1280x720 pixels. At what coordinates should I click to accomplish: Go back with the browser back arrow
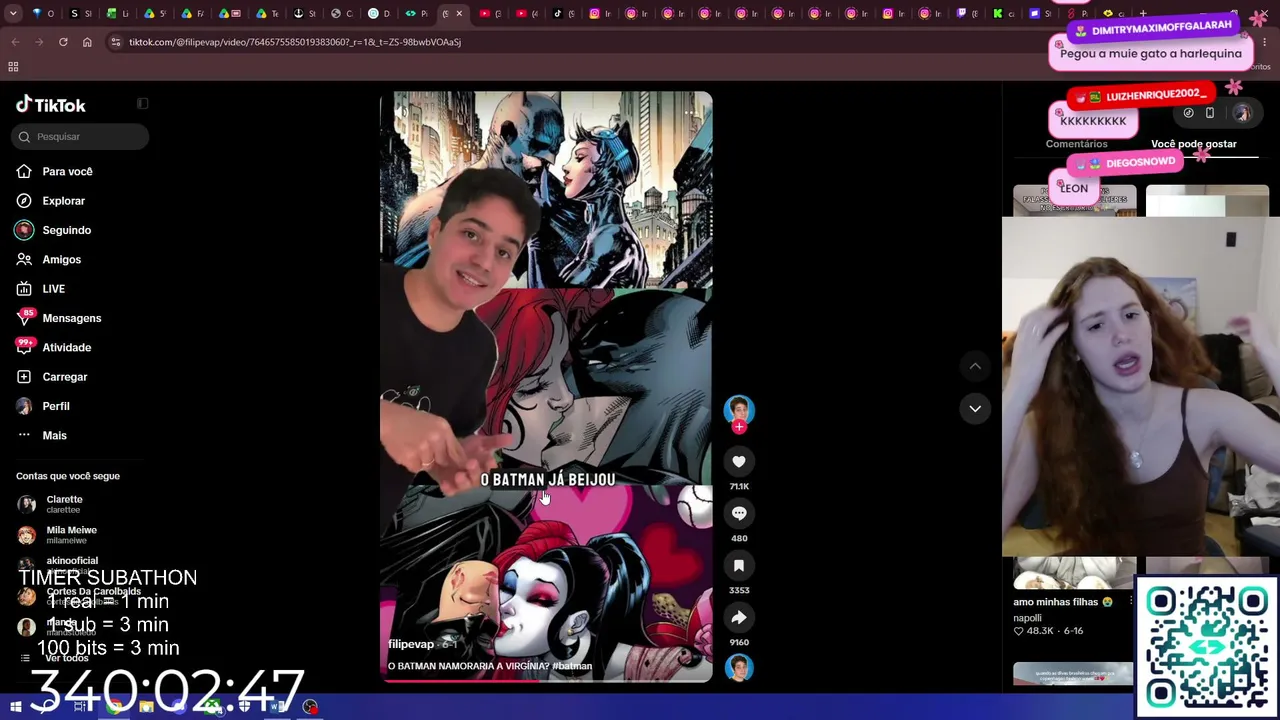(15, 42)
